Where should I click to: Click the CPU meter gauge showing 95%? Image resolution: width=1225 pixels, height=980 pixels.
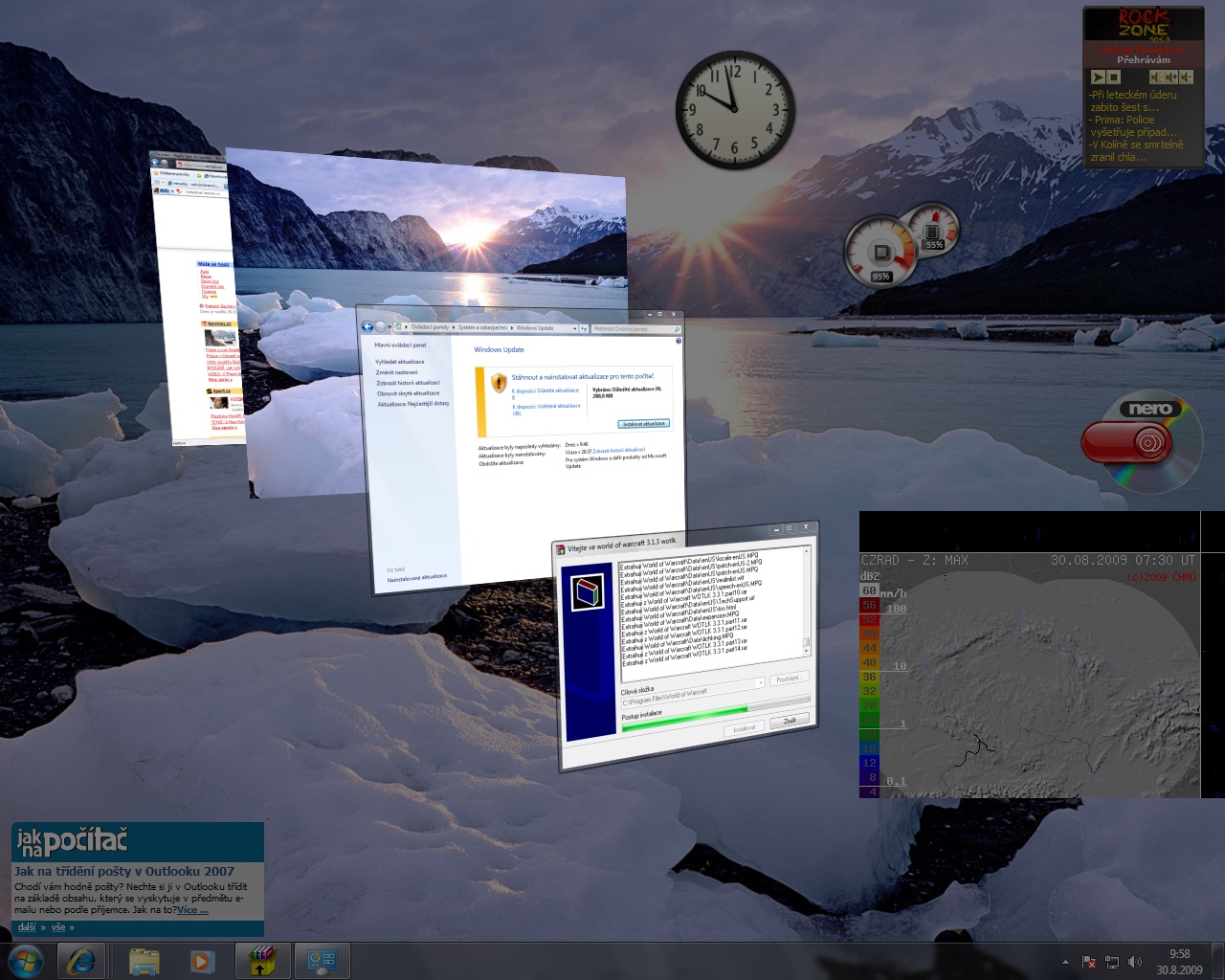click(x=880, y=253)
